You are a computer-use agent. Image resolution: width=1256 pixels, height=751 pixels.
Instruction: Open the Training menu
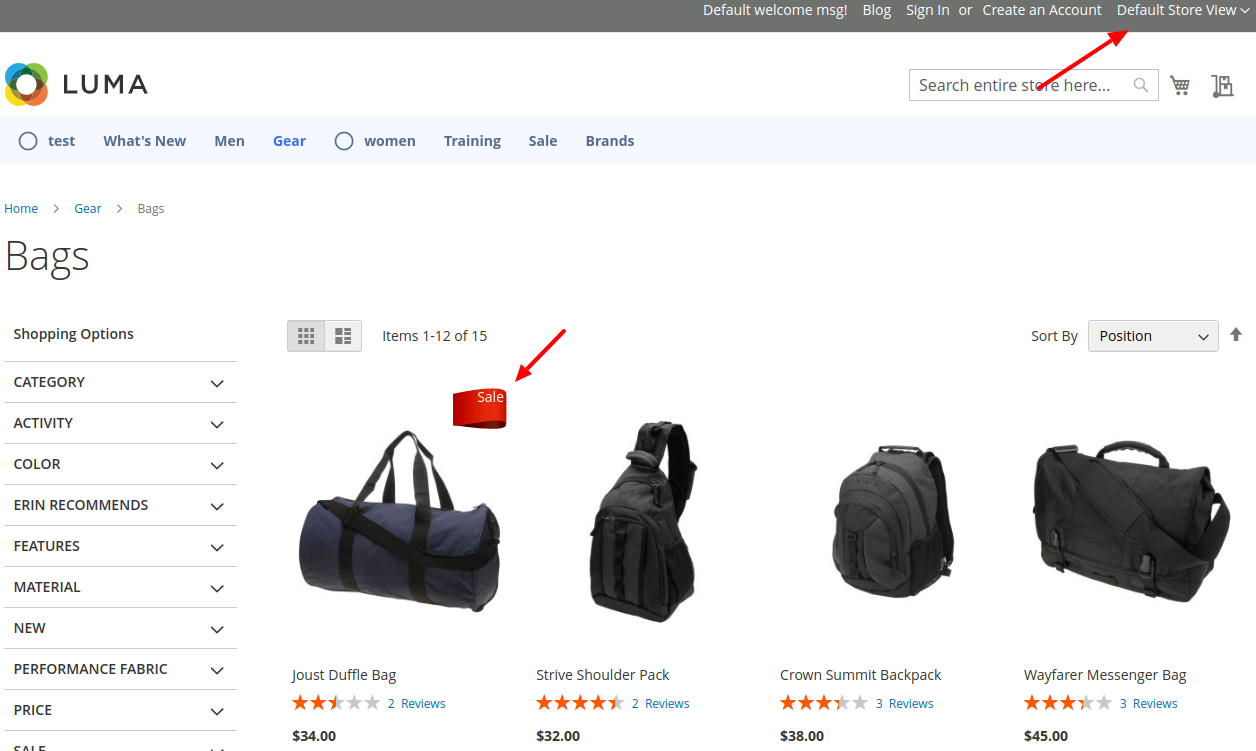[x=472, y=141]
